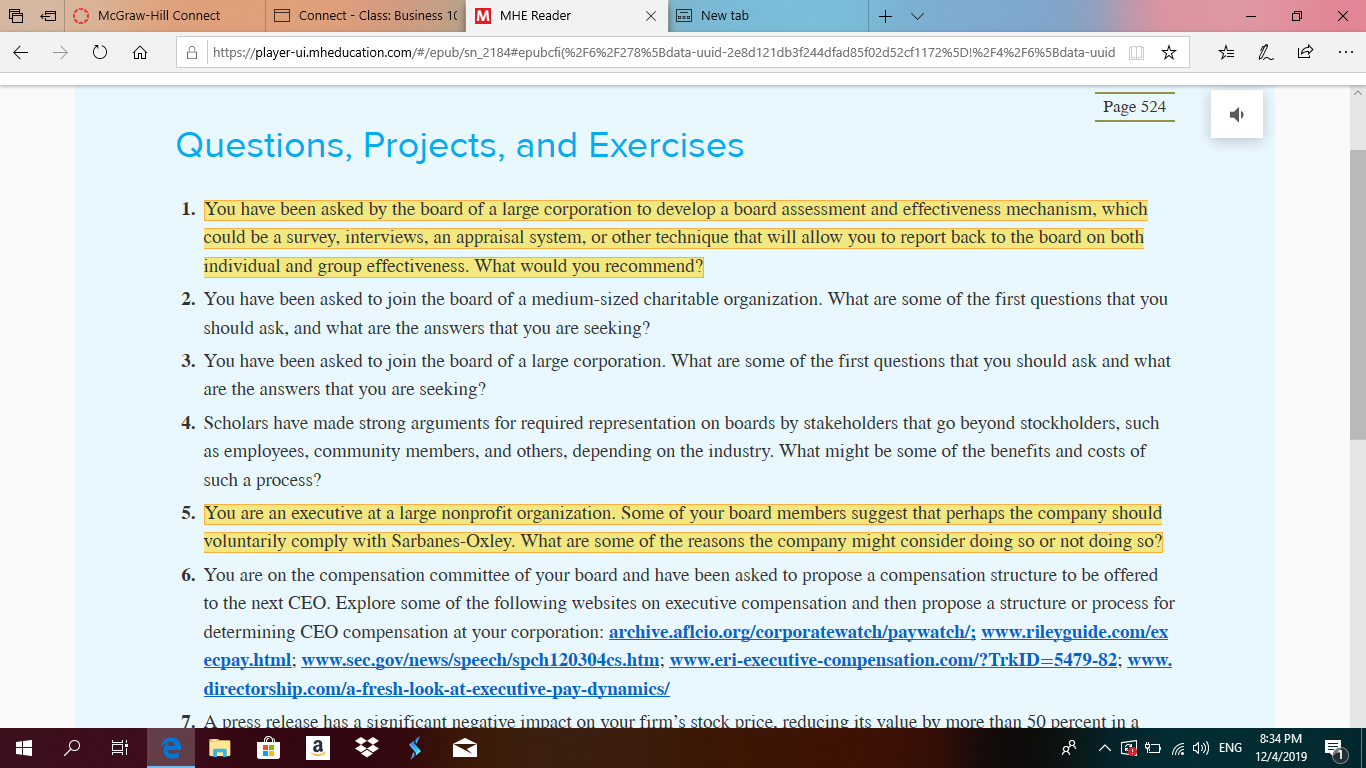Open Microsoft Store from the taskbar
Image resolution: width=1366 pixels, height=768 pixels.
tap(268, 748)
